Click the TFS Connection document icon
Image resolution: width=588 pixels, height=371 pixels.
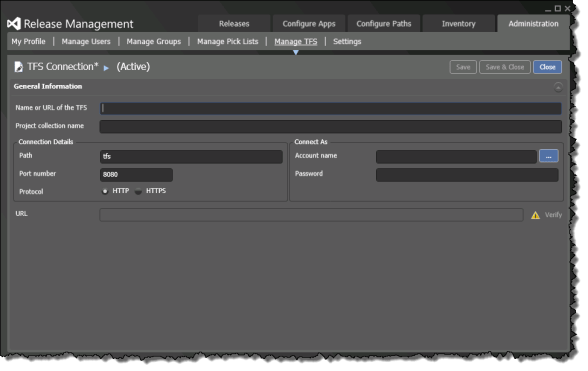18,67
